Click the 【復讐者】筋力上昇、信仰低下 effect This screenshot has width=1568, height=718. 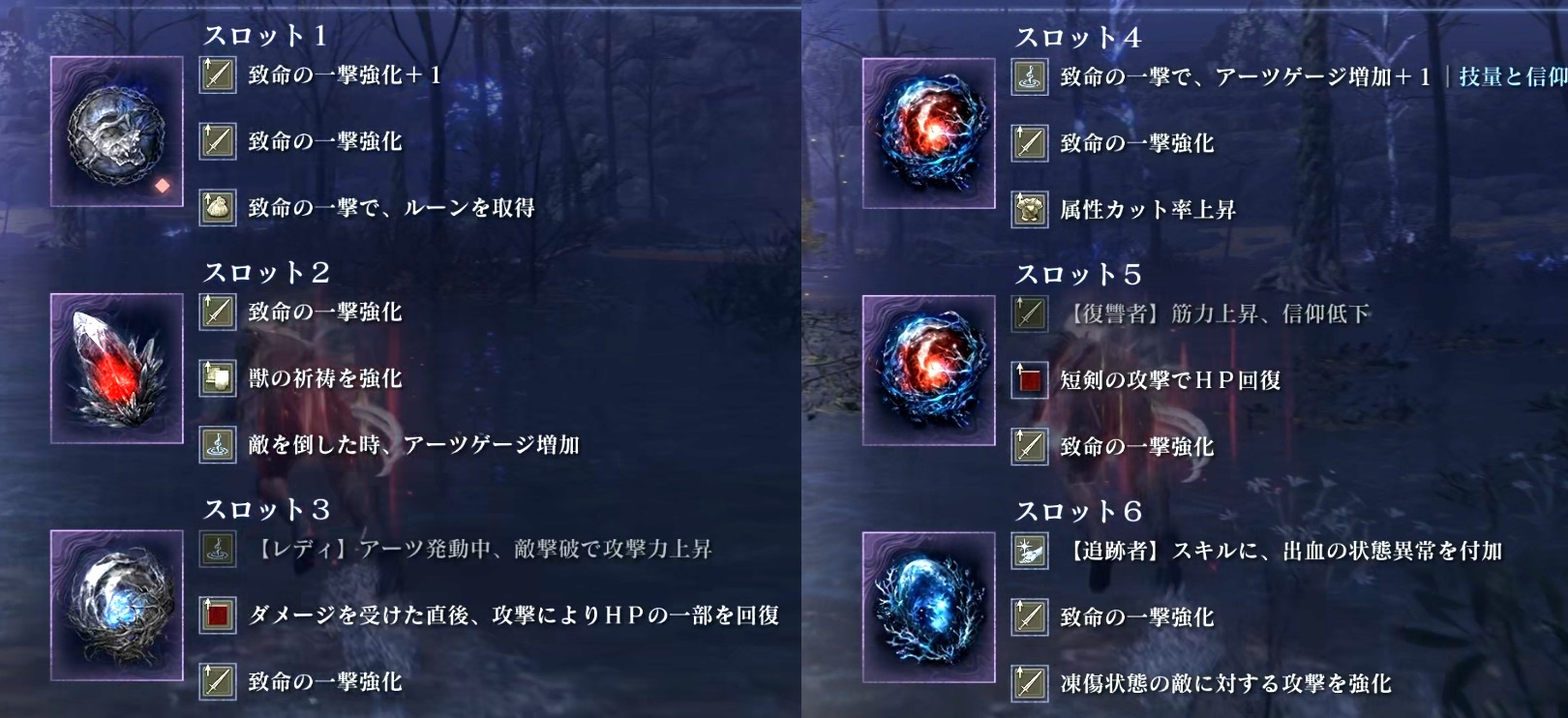(1218, 314)
